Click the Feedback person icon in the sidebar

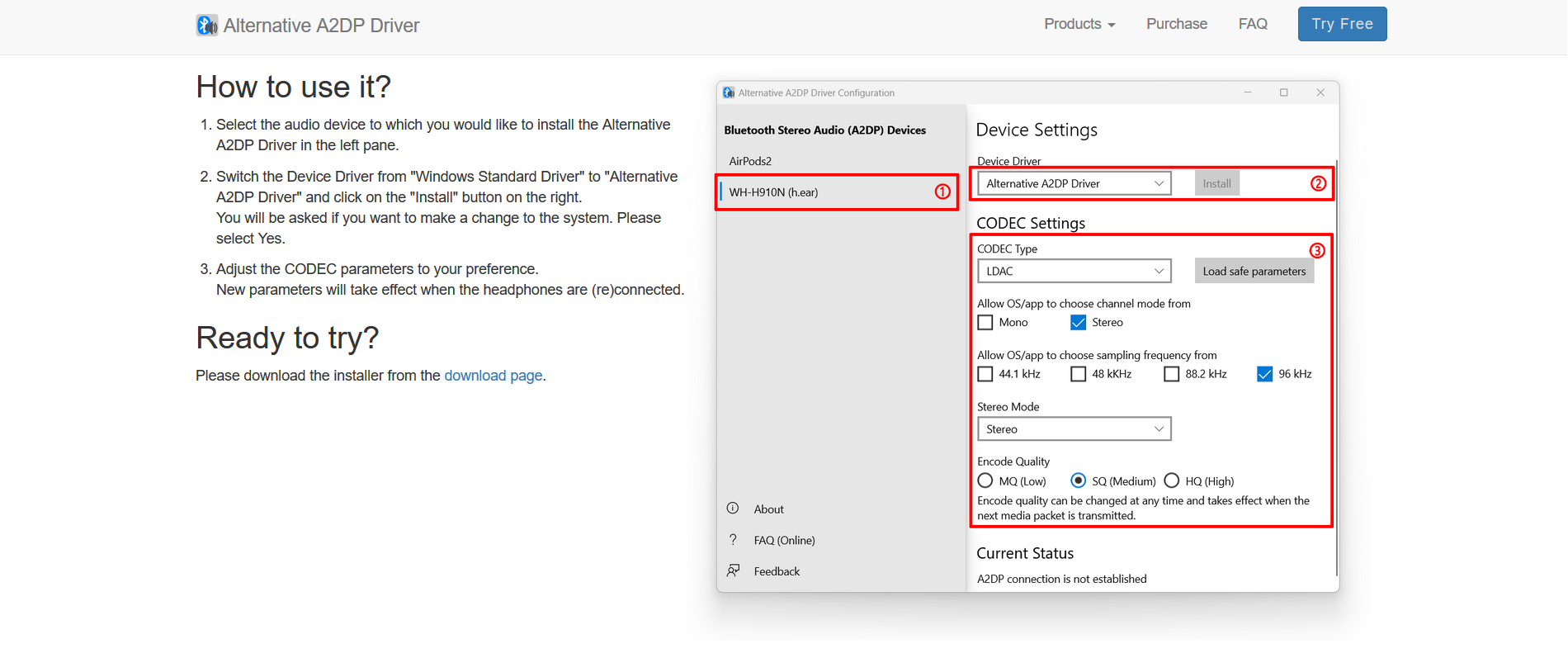(733, 570)
